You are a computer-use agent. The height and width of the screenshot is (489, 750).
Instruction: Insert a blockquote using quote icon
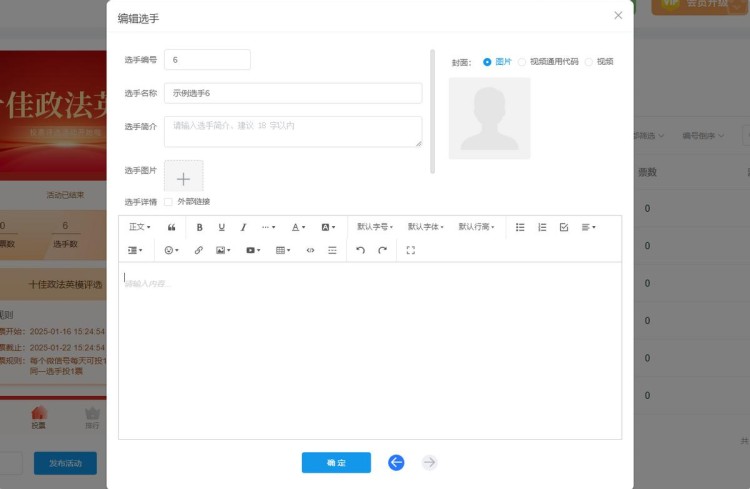pos(172,227)
